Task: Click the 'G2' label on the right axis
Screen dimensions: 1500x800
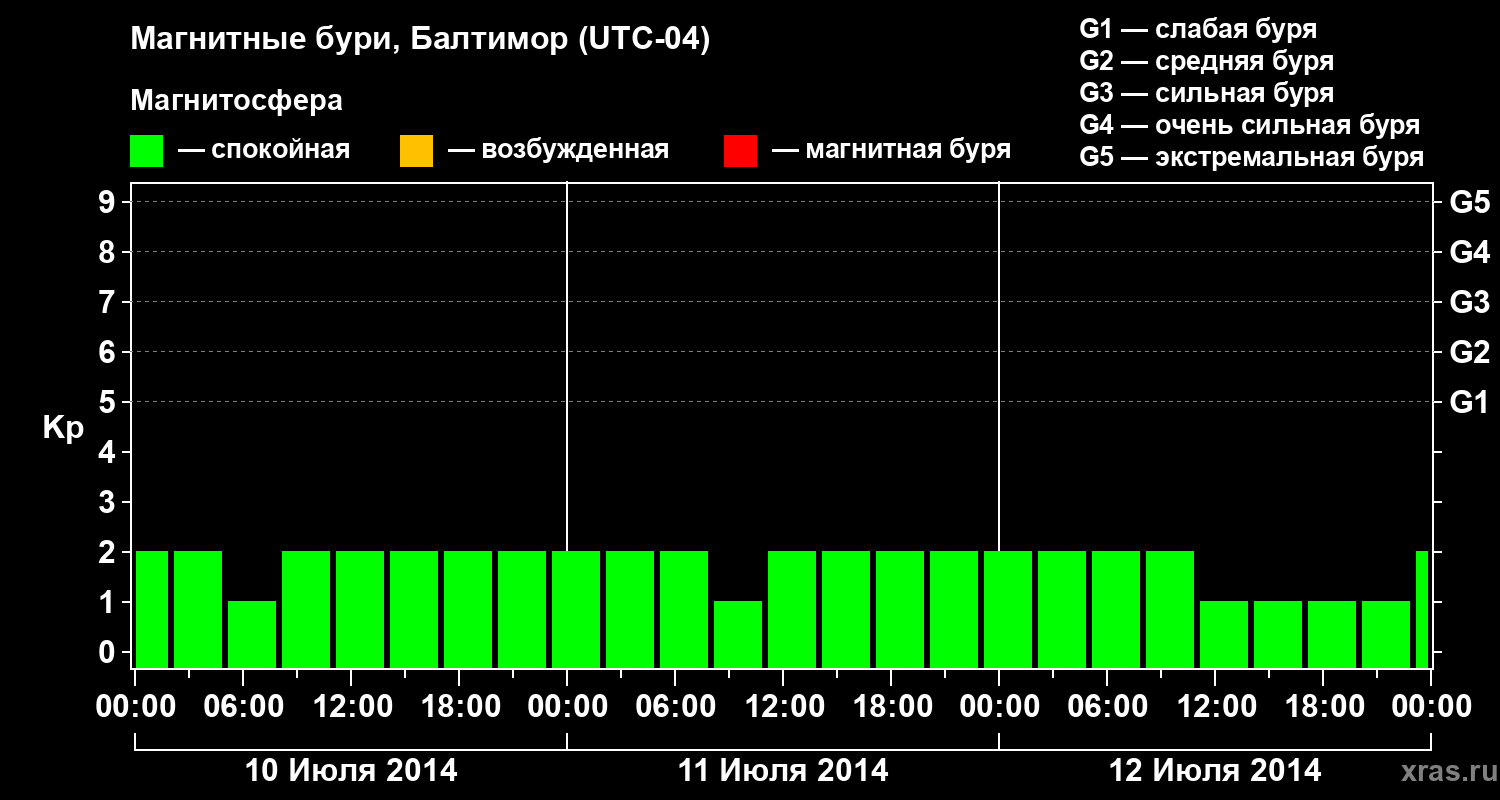Action: [x=1469, y=352]
